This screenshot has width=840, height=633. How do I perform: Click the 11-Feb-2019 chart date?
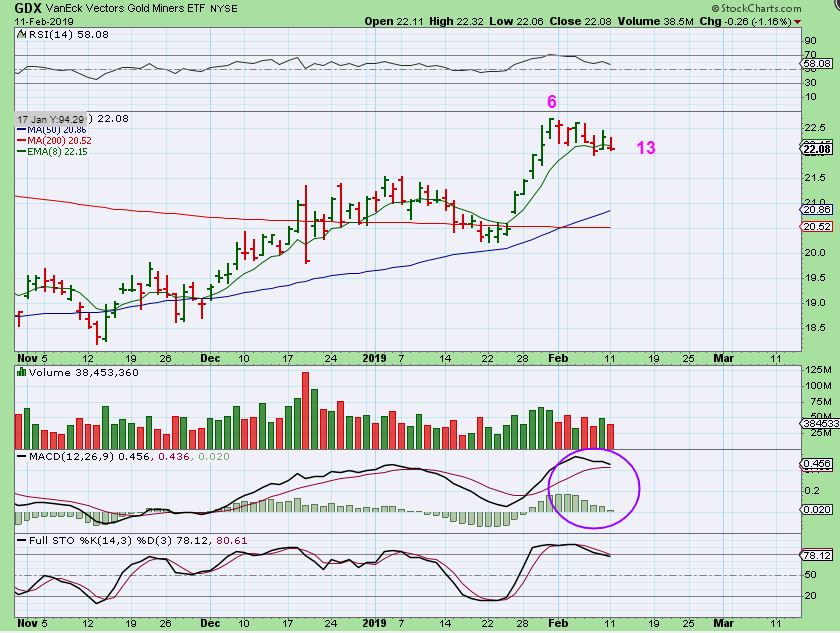coord(44,21)
